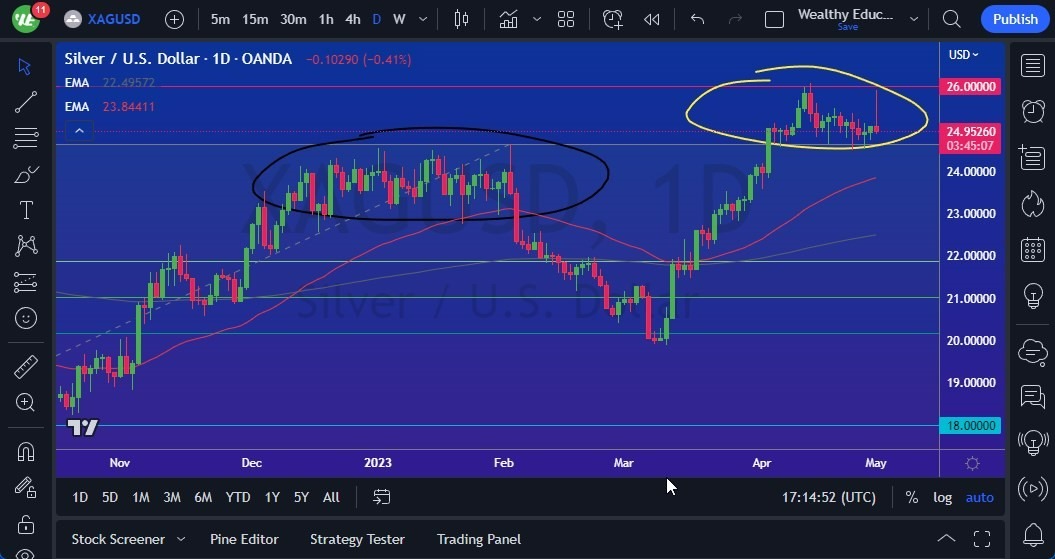Select the text annotation tool
Image resolution: width=1055 pixels, height=559 pixels.
(x=26, y=211)
